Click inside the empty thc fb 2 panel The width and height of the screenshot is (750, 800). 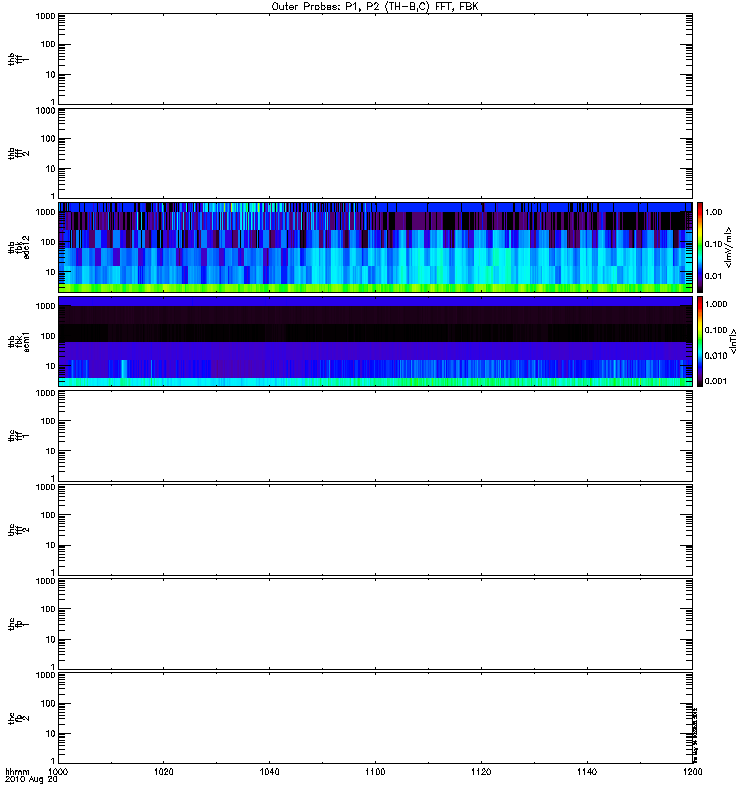pyautogui.click(x=375, y=718)
